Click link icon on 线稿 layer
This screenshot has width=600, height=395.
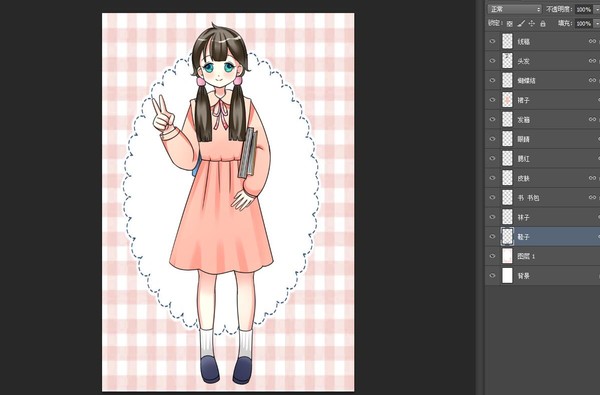592,41
